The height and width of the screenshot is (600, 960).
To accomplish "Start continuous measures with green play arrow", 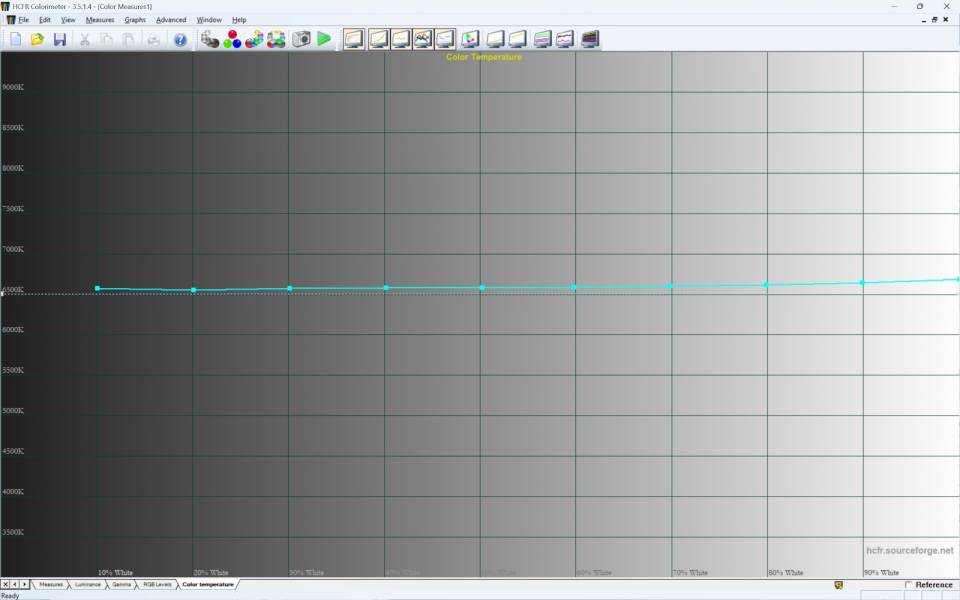I will 324,39.
